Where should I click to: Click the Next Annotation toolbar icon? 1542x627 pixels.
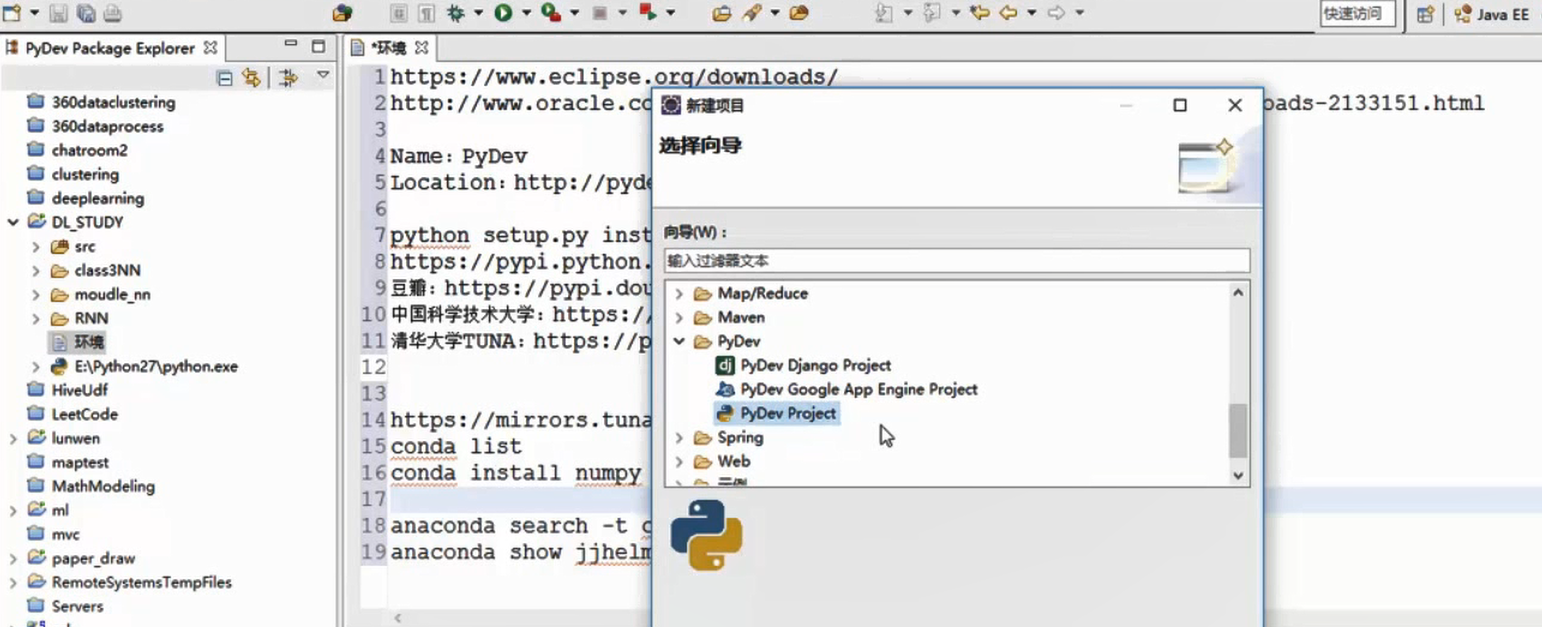884,13
